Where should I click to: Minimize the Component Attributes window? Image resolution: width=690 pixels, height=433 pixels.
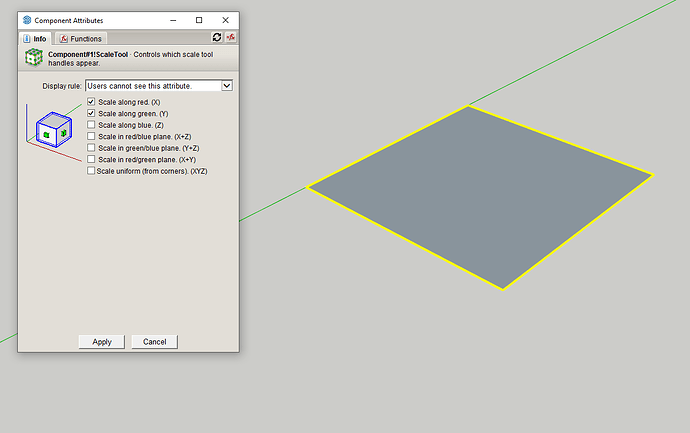point(173,20)
